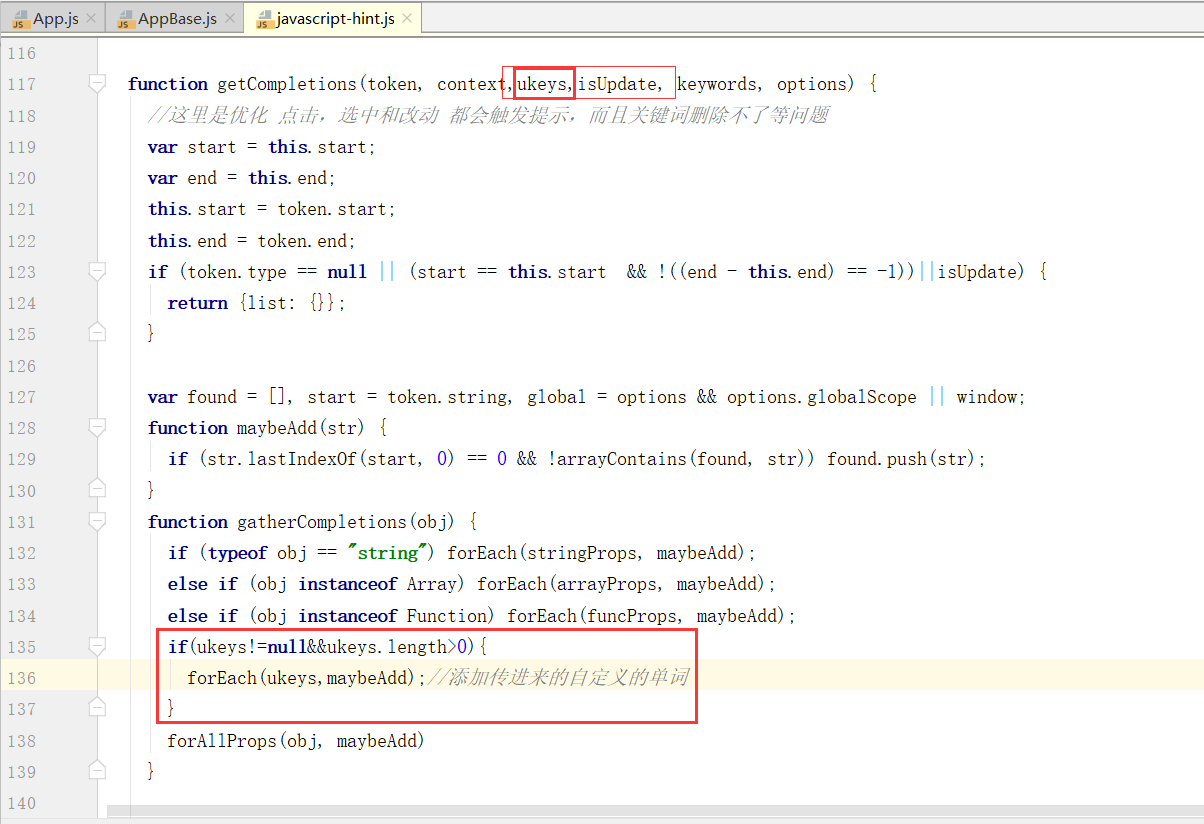Click 'globalScope' on line 127
This screenshot has height=824, width=1204.
pos(861,397)
